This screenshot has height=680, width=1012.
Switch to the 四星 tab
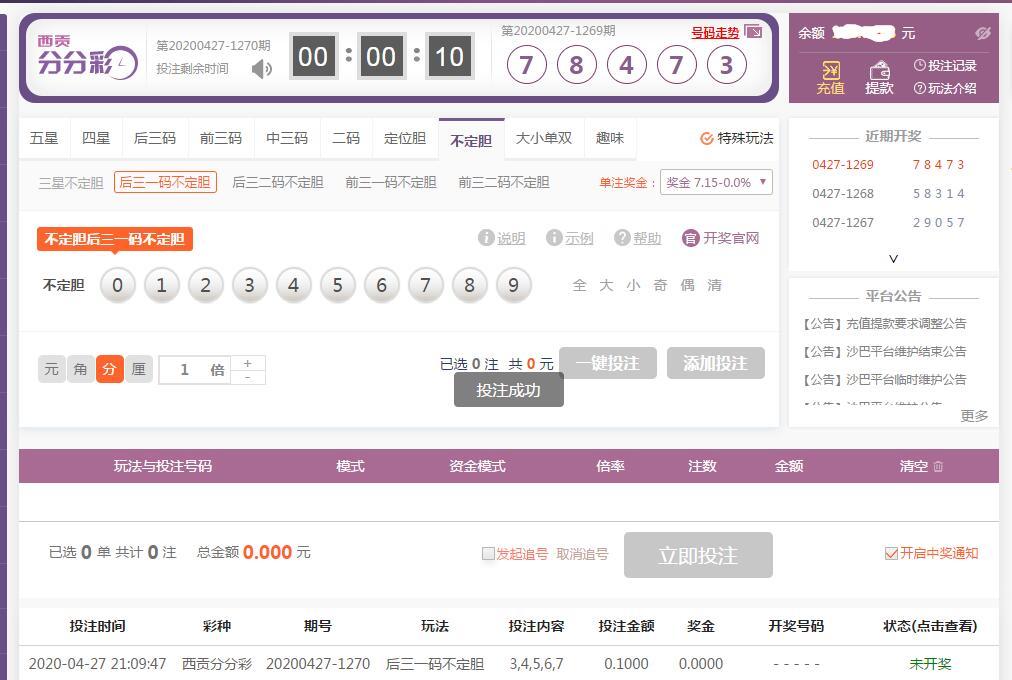[x=96, y=138]
